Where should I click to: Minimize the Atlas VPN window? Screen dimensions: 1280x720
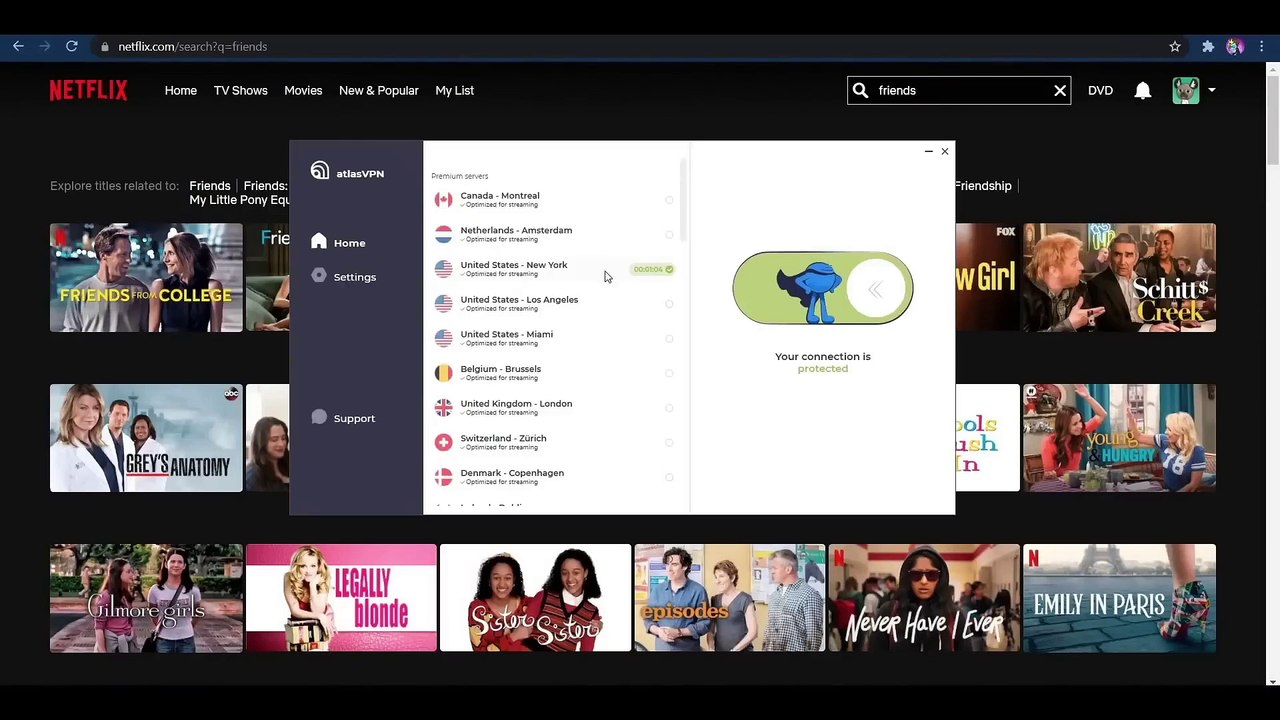point(928,151)
